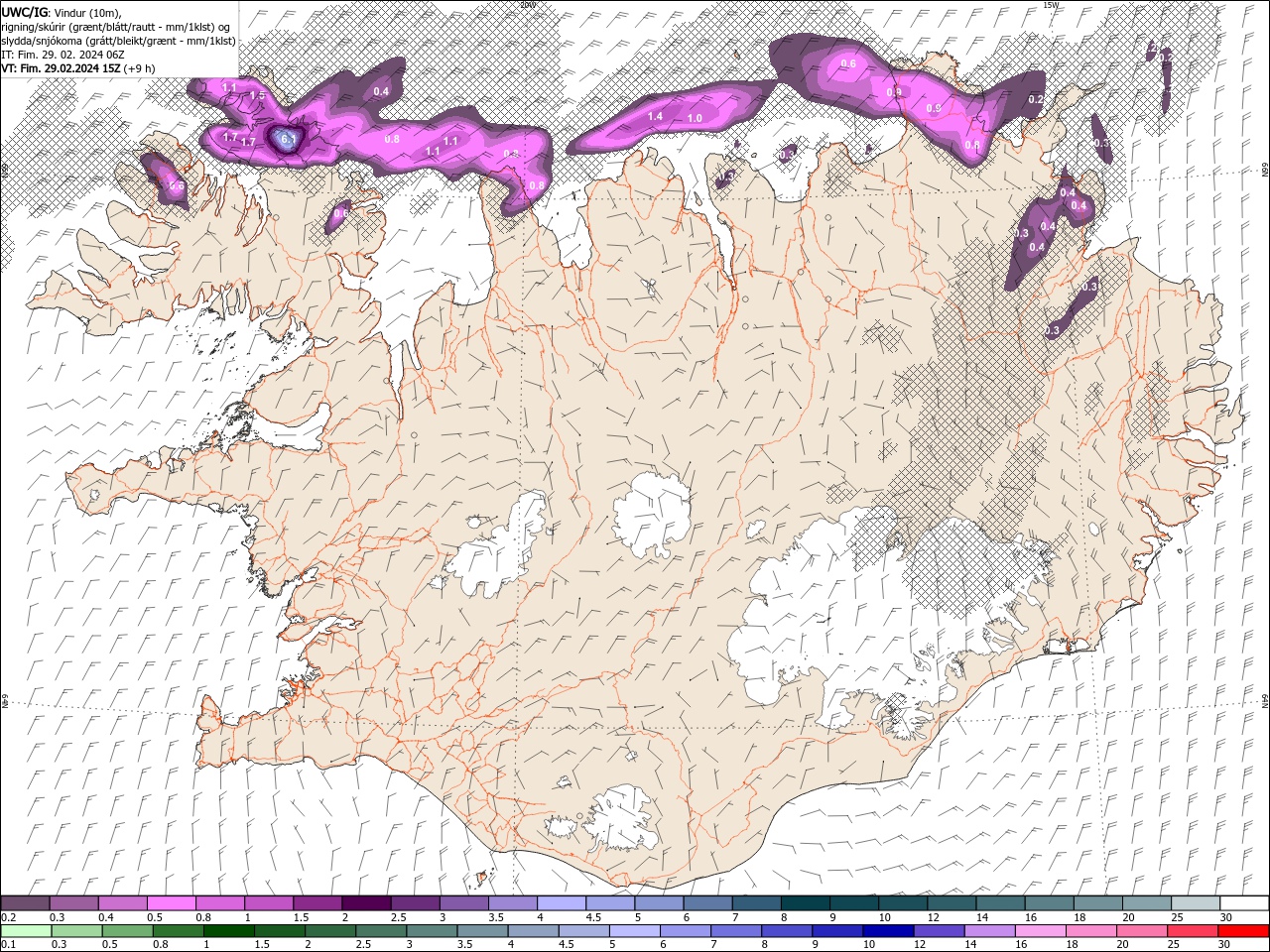Click the 6.1 snowfall maximum on the map
1270x952 pixels.
point(288,140)
